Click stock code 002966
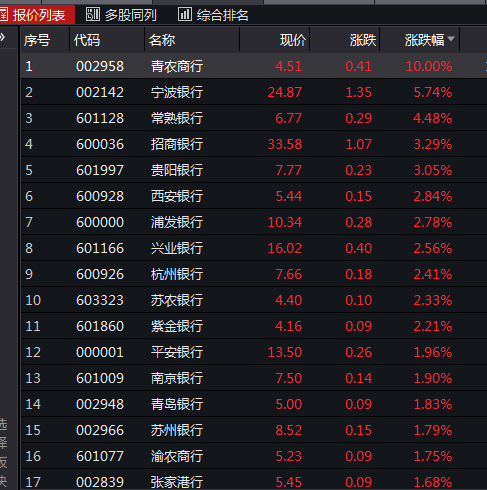Viewport: 487px width, 490px height. (x=100, y=430)
